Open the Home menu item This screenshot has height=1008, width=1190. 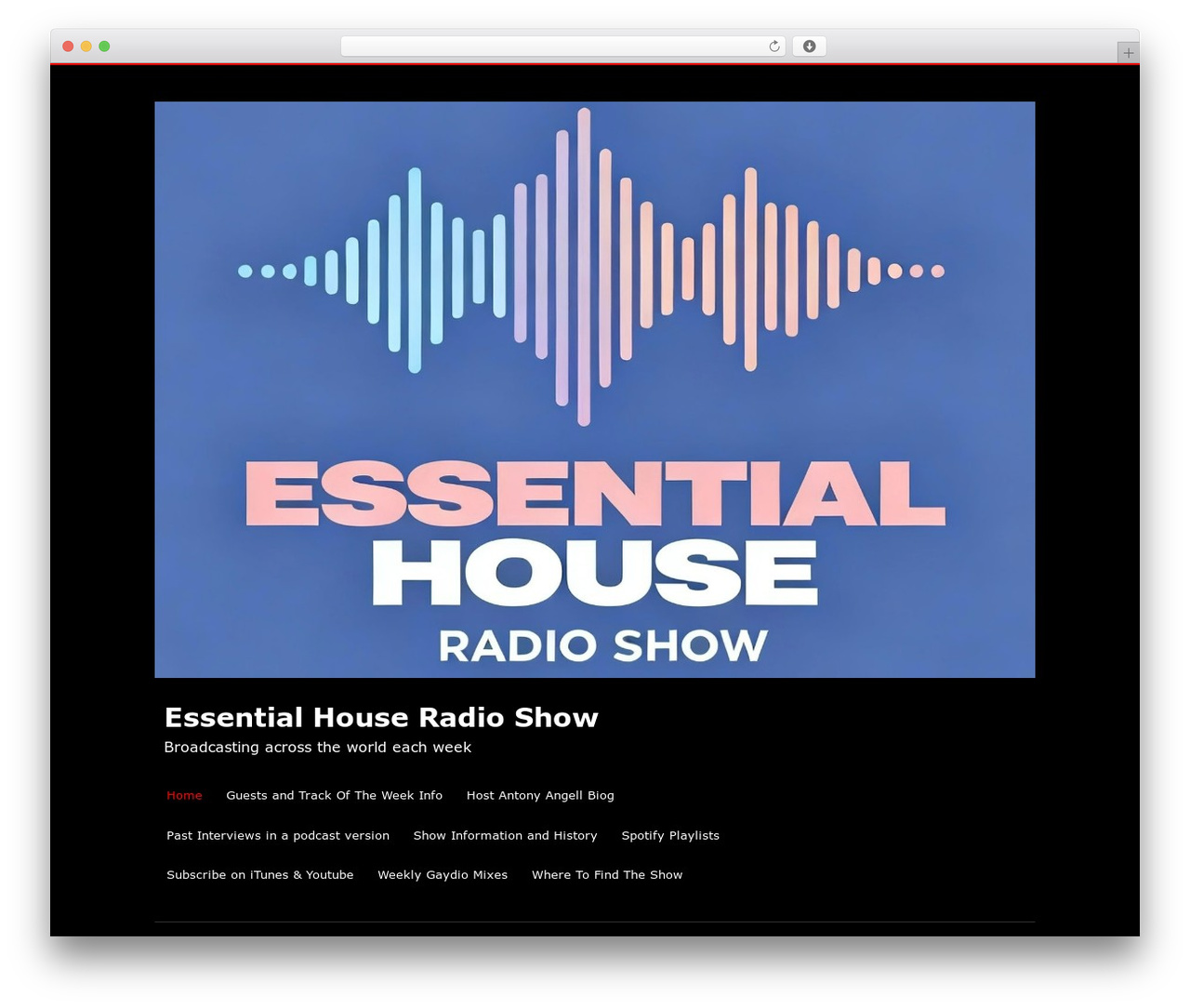pyautogui.click(x=184, y=795)
